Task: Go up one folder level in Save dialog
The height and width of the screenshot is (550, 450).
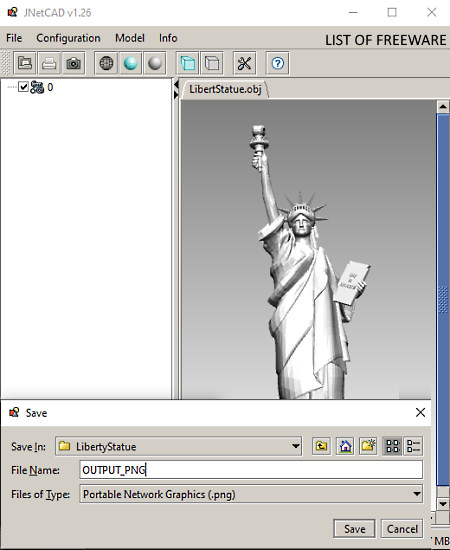Action: [321, 446]
